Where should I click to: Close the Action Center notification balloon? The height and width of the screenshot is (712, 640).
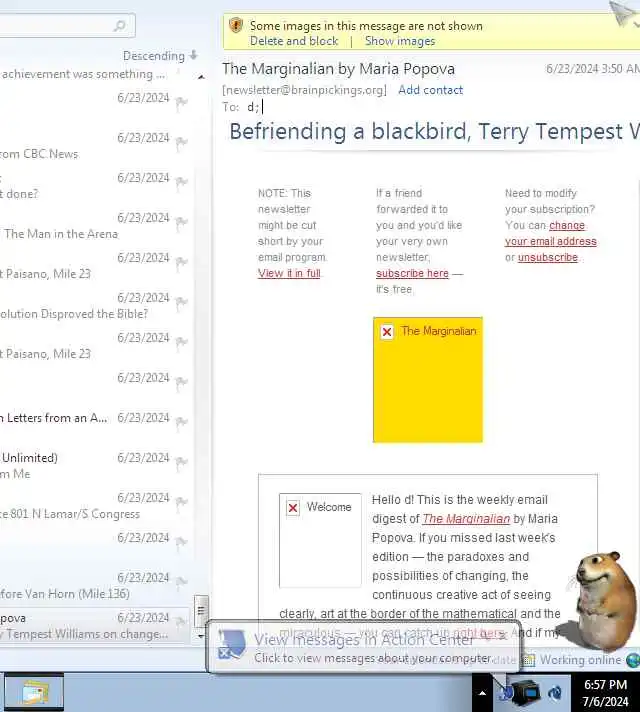(x=503, y=636)
